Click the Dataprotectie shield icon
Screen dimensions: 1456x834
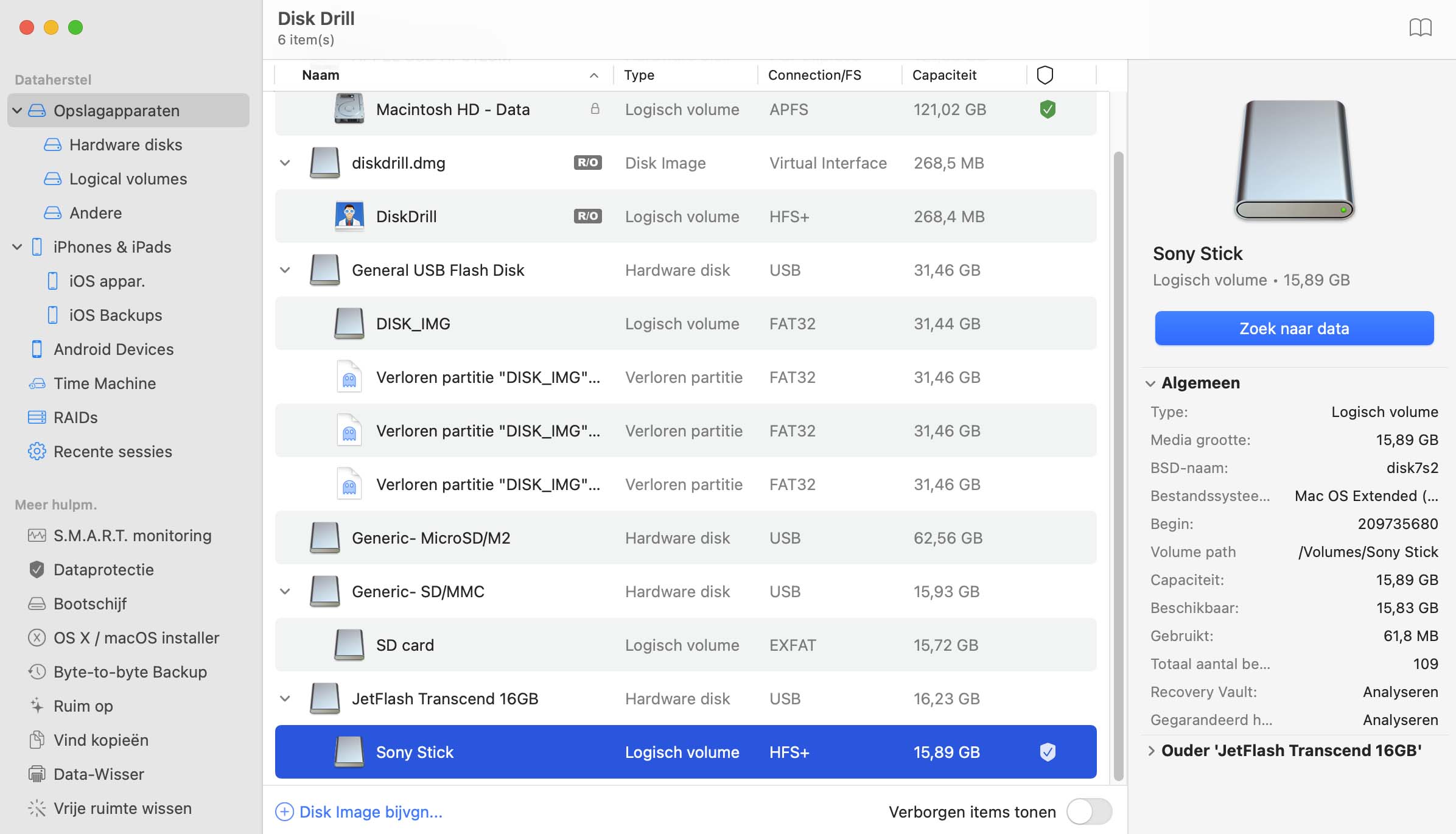click(37, 570)
